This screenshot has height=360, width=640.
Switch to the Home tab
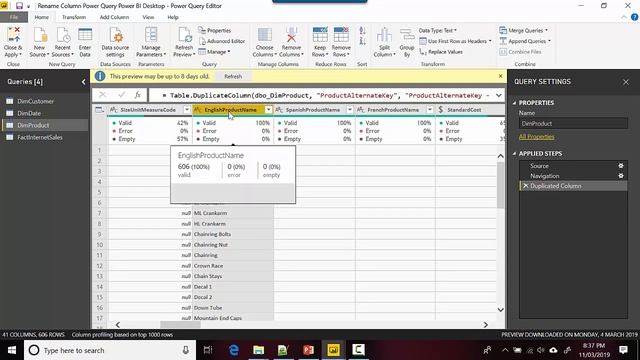coord(42,17)
